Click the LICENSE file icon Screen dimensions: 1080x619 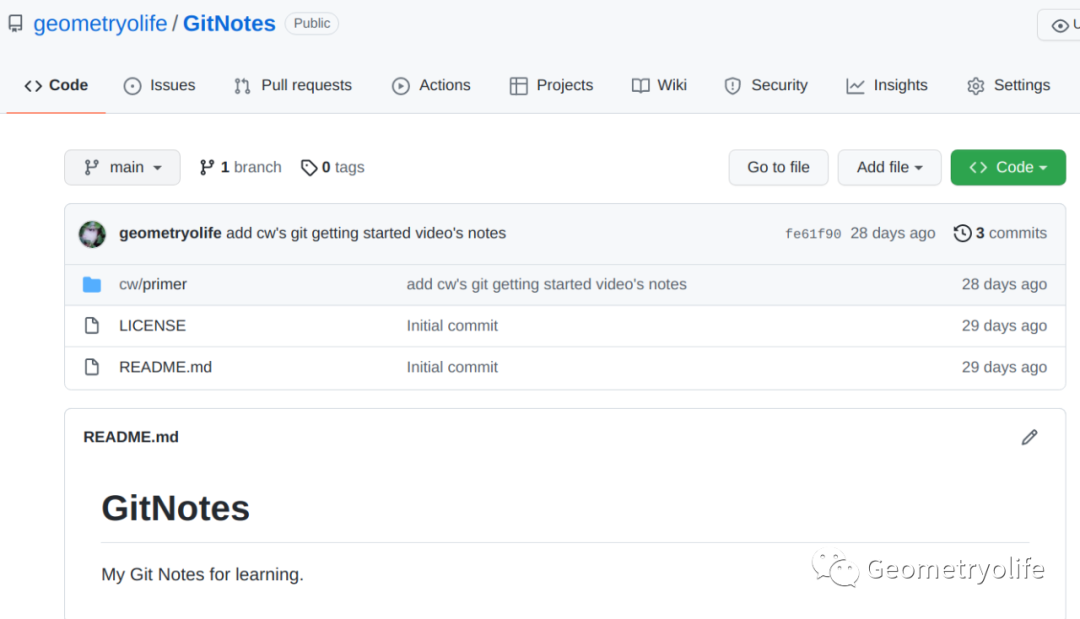[92, 326]
